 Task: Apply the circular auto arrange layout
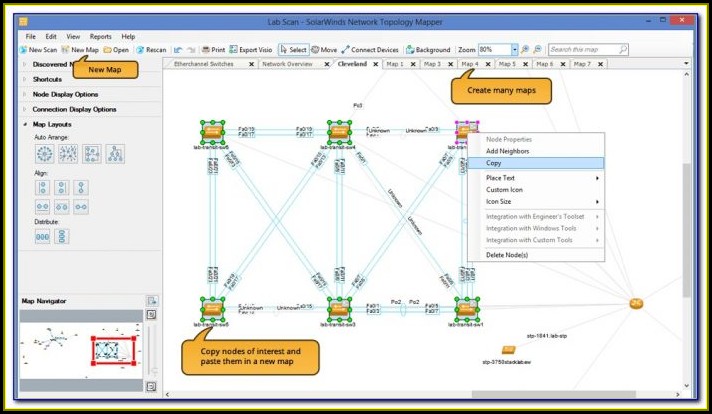point(44,153)
